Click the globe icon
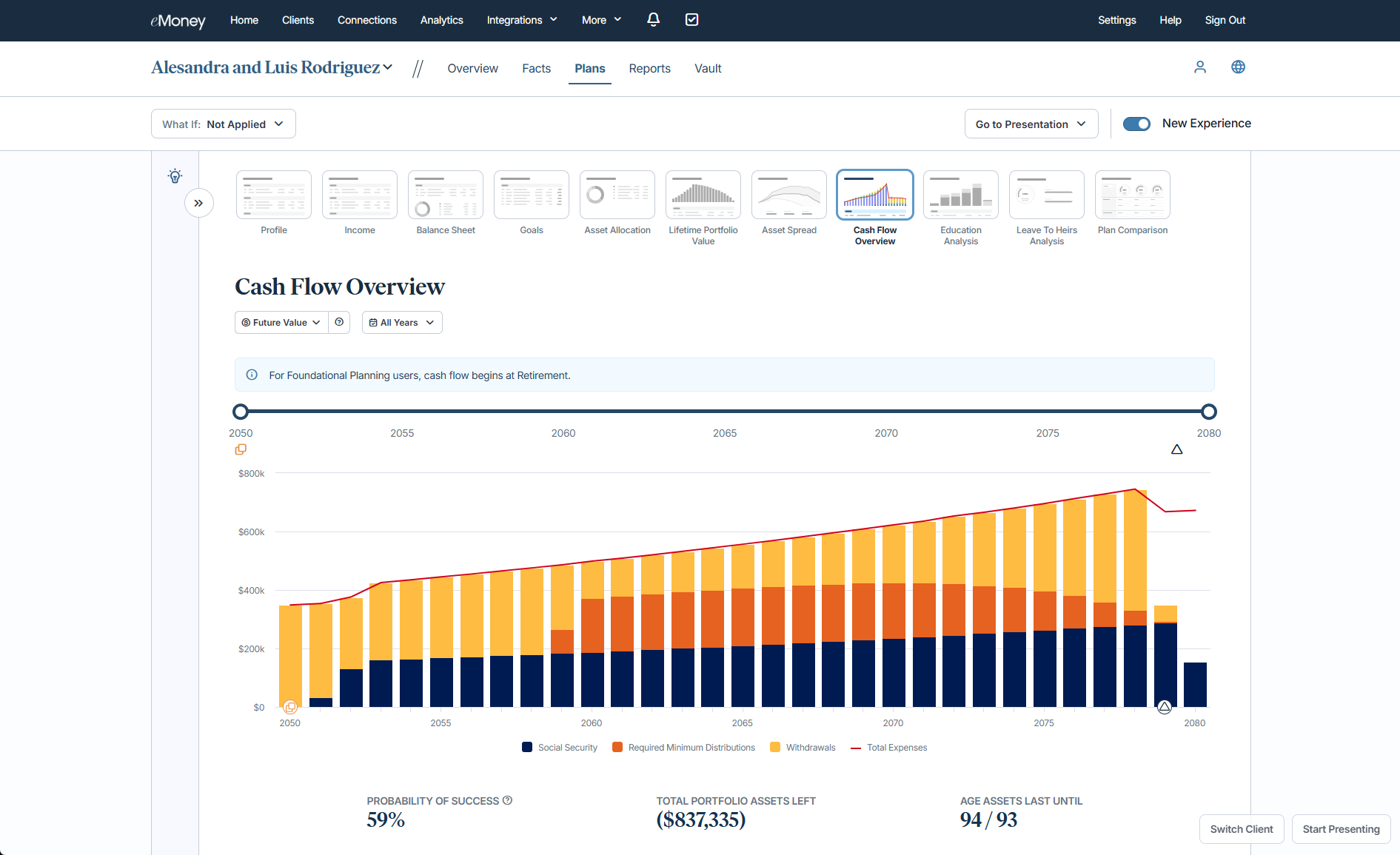Image resolution: width=1400 pixels, height=855 pixels. click(x=1238, y=67)
